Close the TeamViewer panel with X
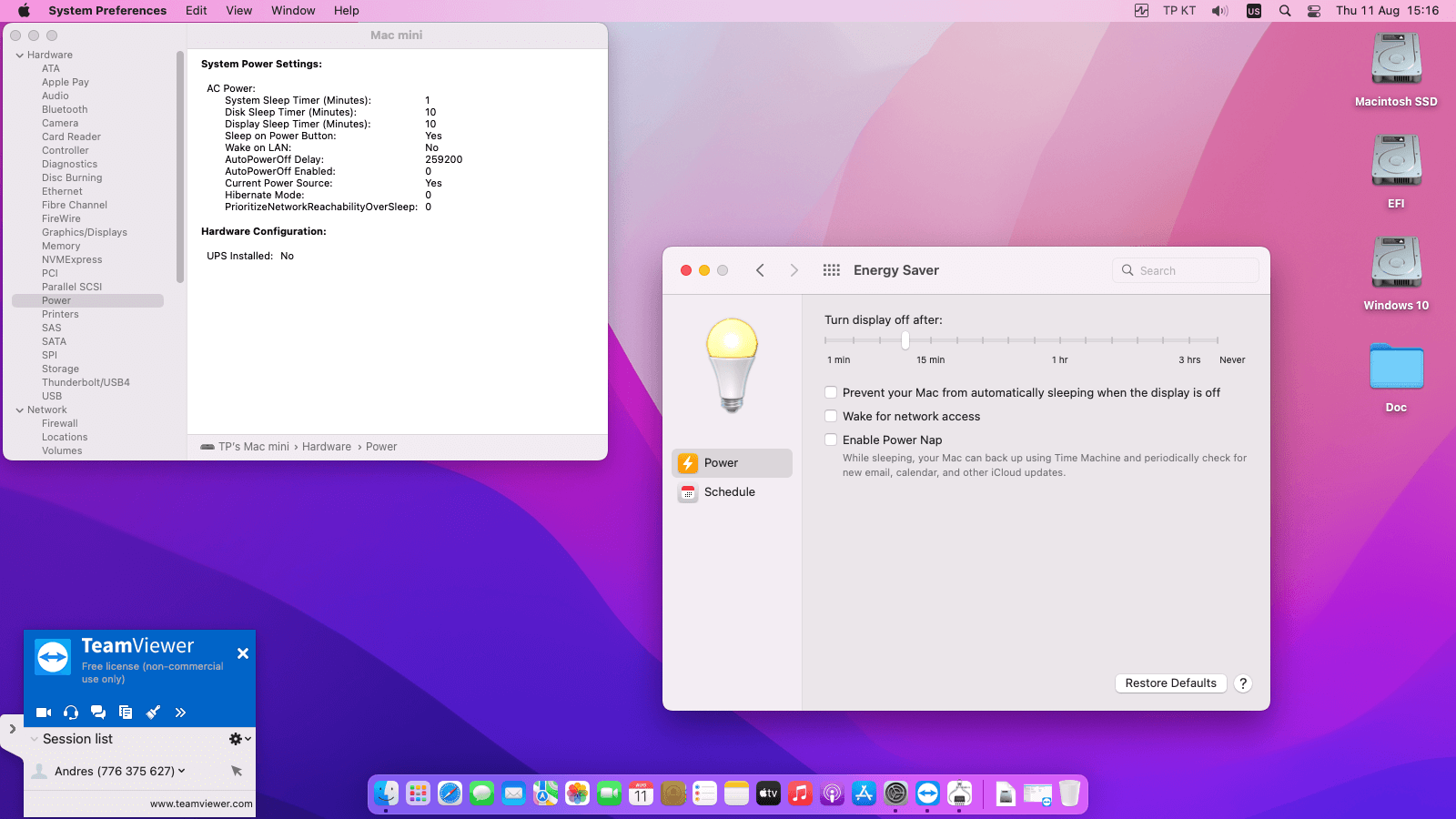Viewport: 1456px width, 819px height. pyautogui.click(x=243, y=653)
